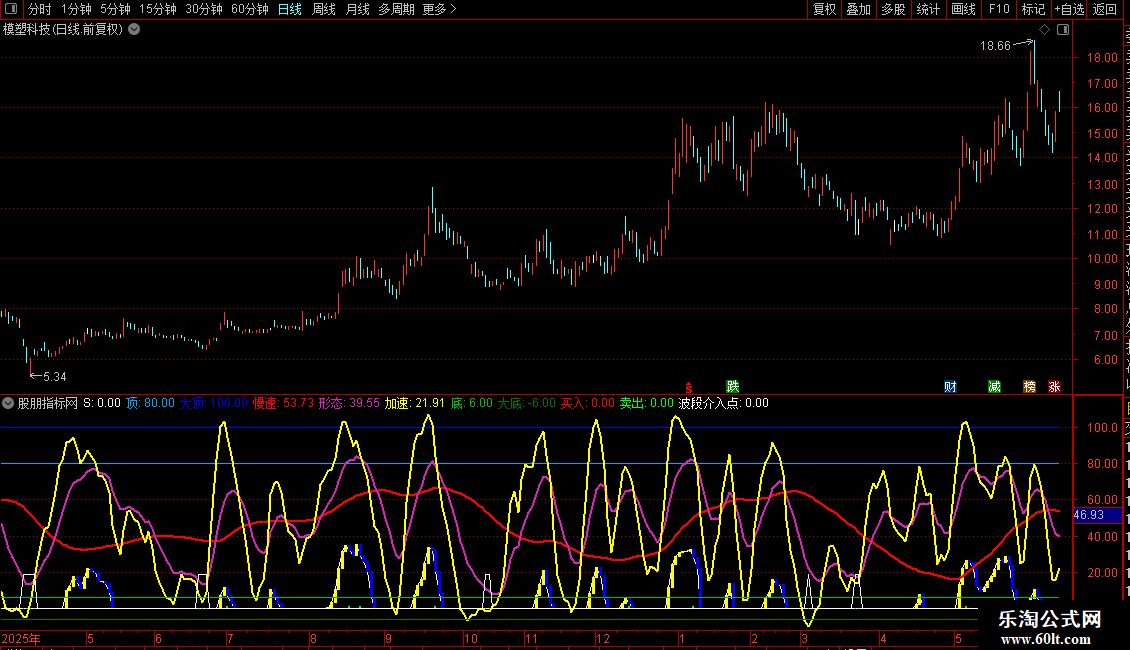
Task: Click the red 涨 event marker
Action: tap(1054, 387)
